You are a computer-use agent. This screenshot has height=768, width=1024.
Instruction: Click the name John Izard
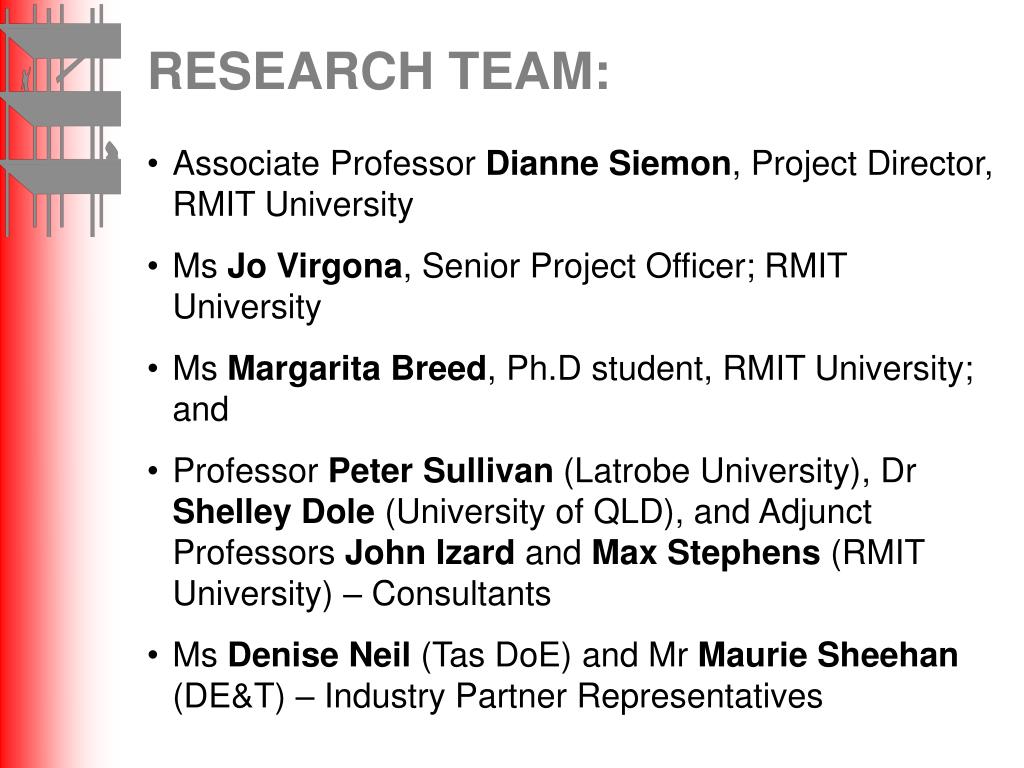[x=430, y=553]
